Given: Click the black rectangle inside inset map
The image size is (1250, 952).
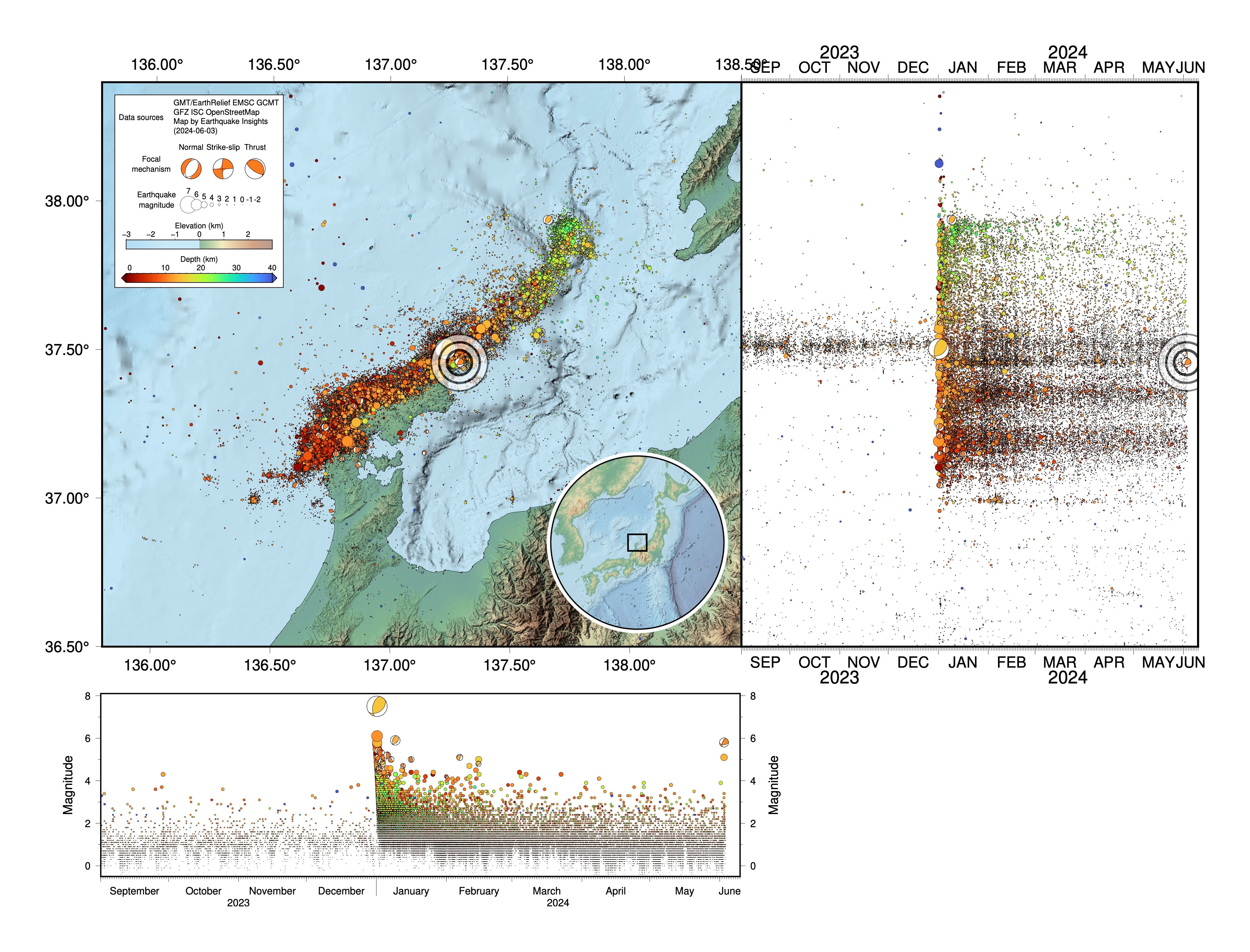Looking at the screenshot, I should 637,542.
